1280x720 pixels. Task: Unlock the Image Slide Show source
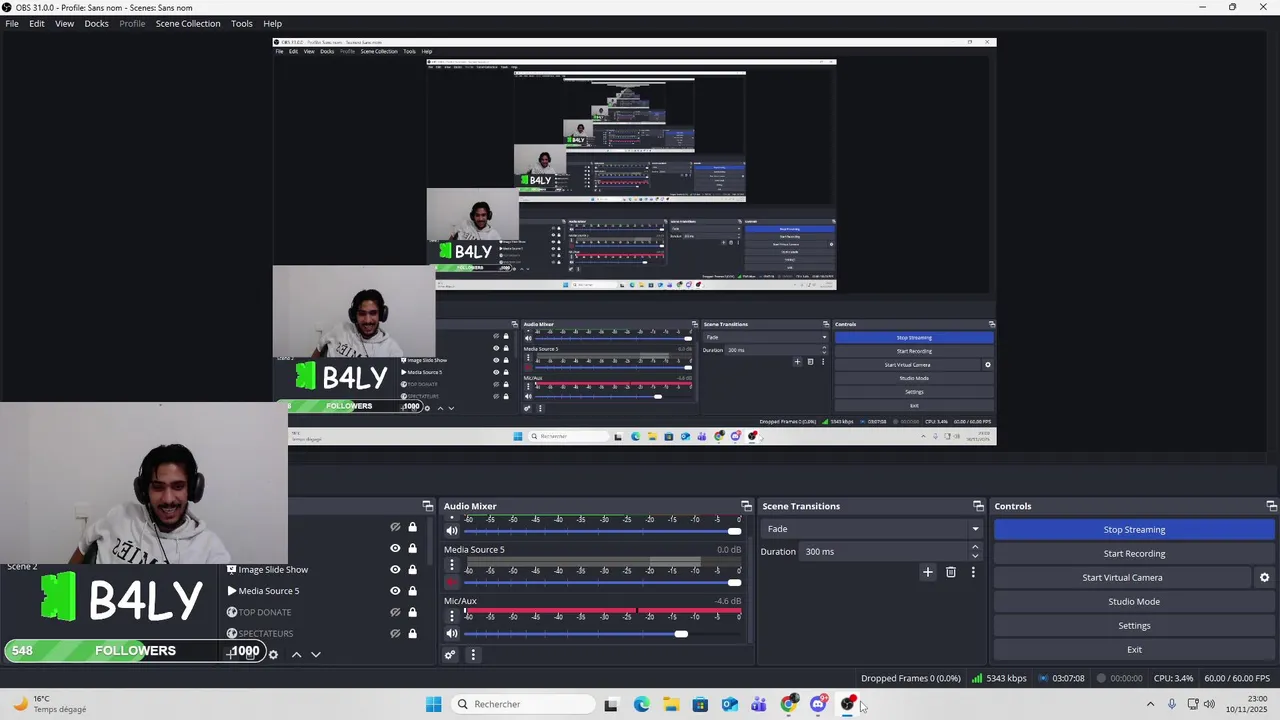pyautogui.click(x=412, y=569)
